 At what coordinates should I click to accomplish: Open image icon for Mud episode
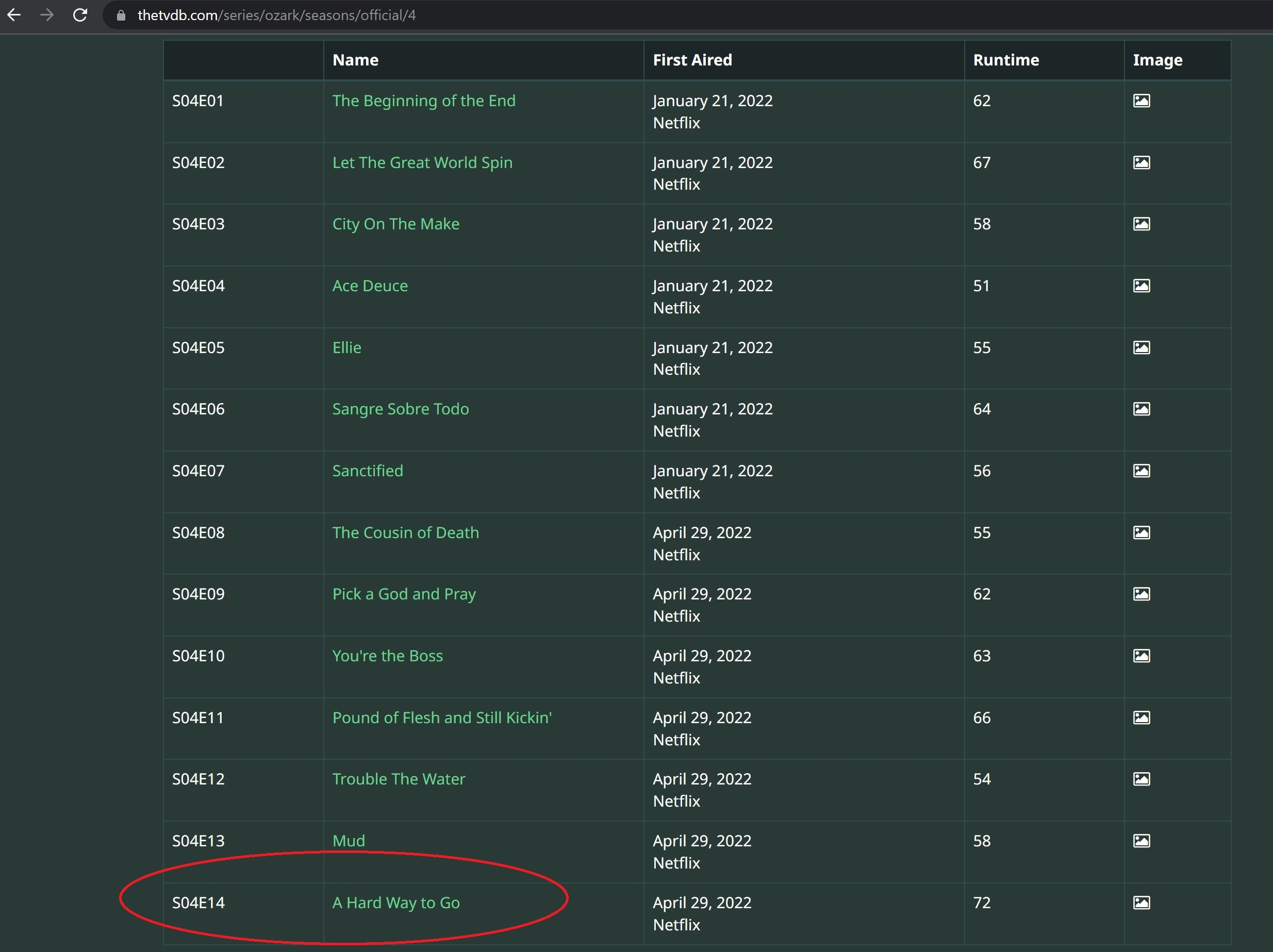click(x=1141, y=841)
